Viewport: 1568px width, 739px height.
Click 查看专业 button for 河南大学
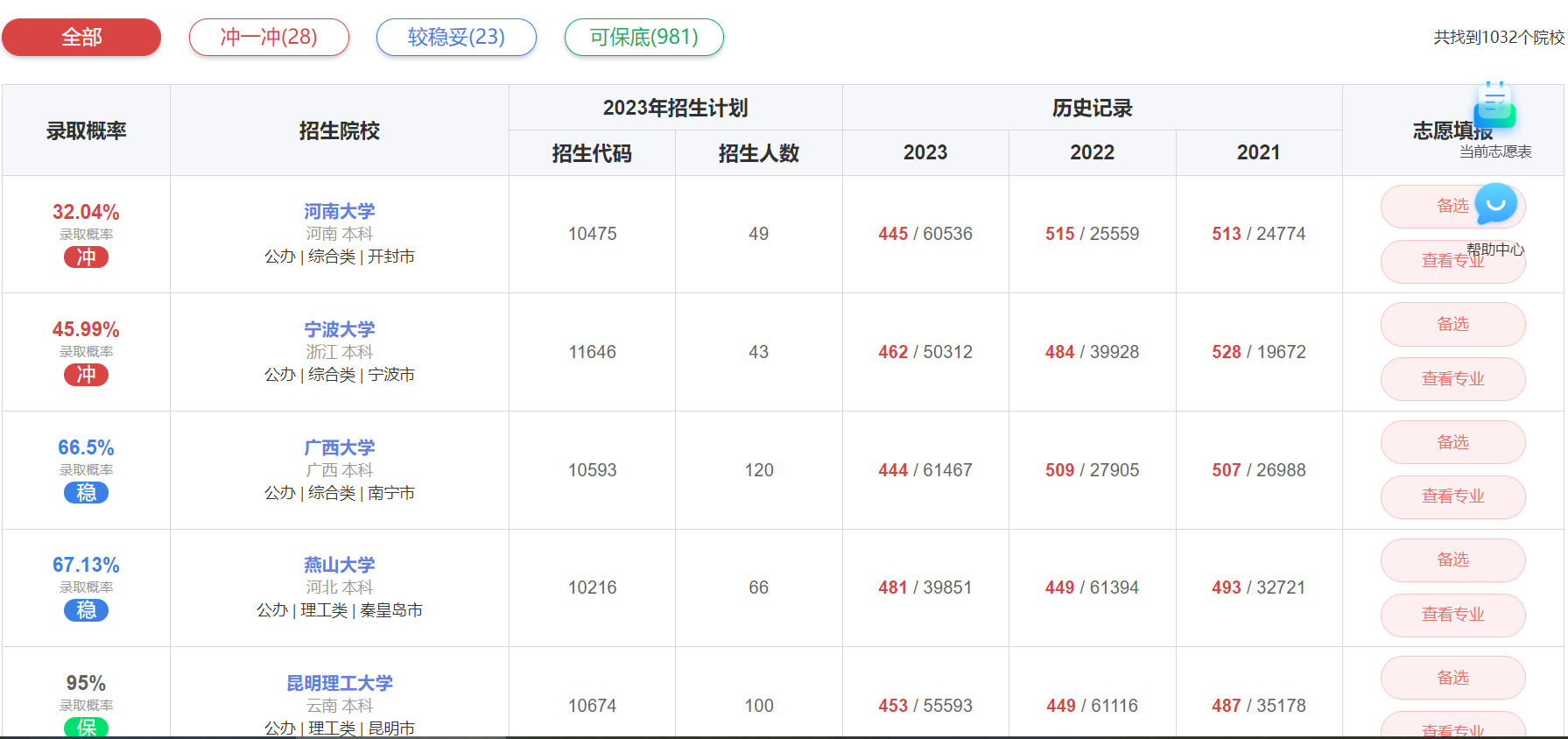pyautogui.click(x=1453, y=261)
